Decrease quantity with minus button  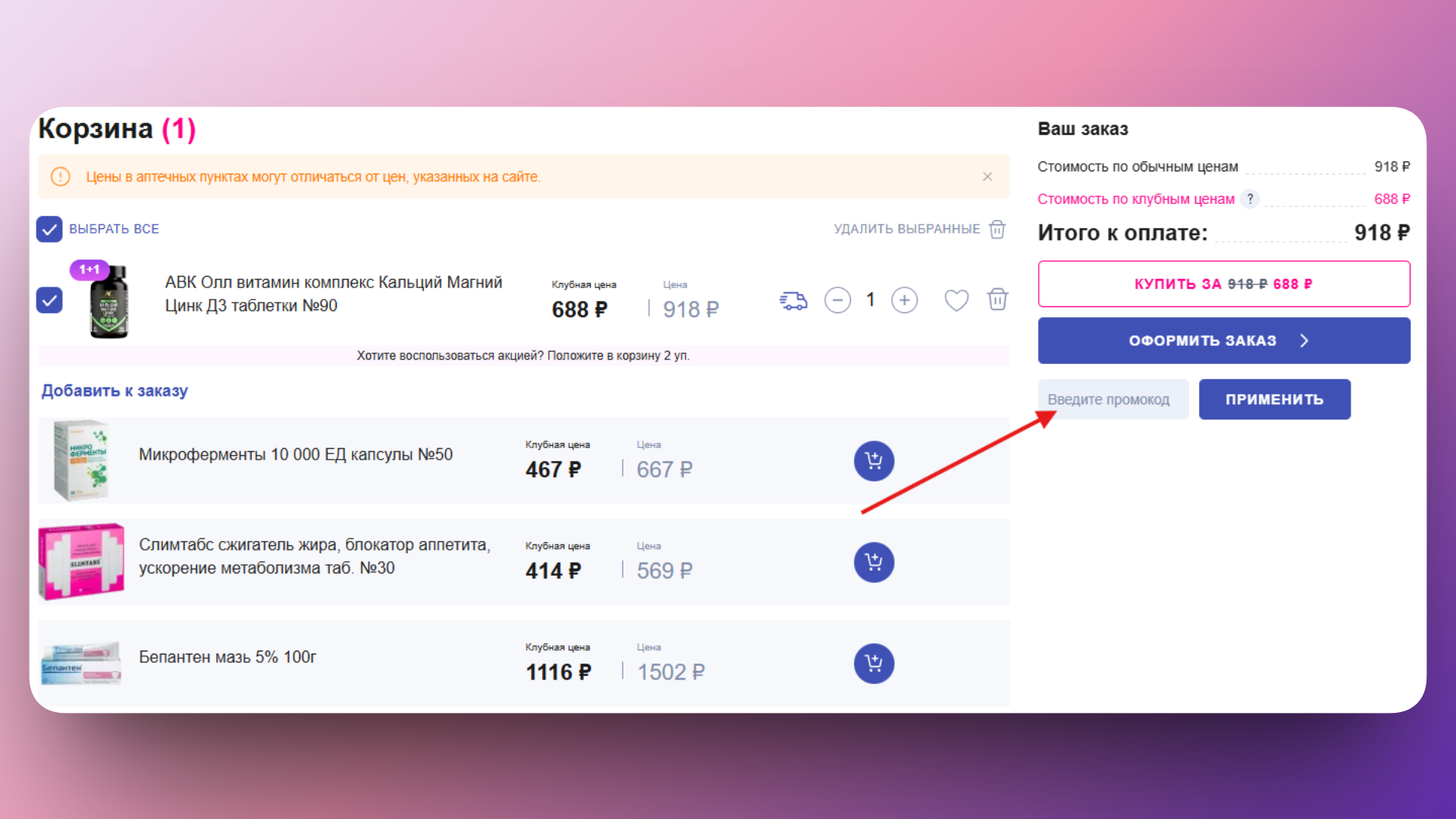[x=837, y=300]
